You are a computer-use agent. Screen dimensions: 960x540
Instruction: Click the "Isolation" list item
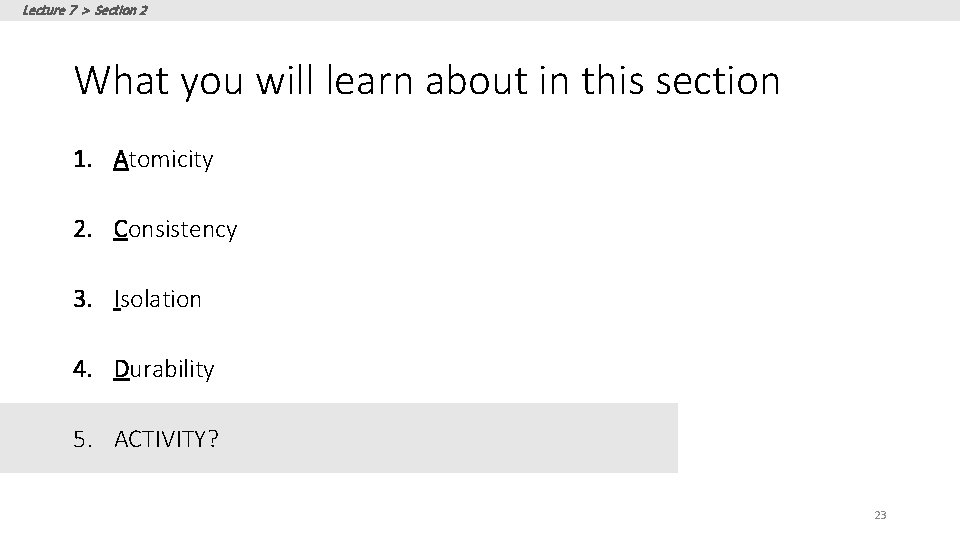[157, 299]
